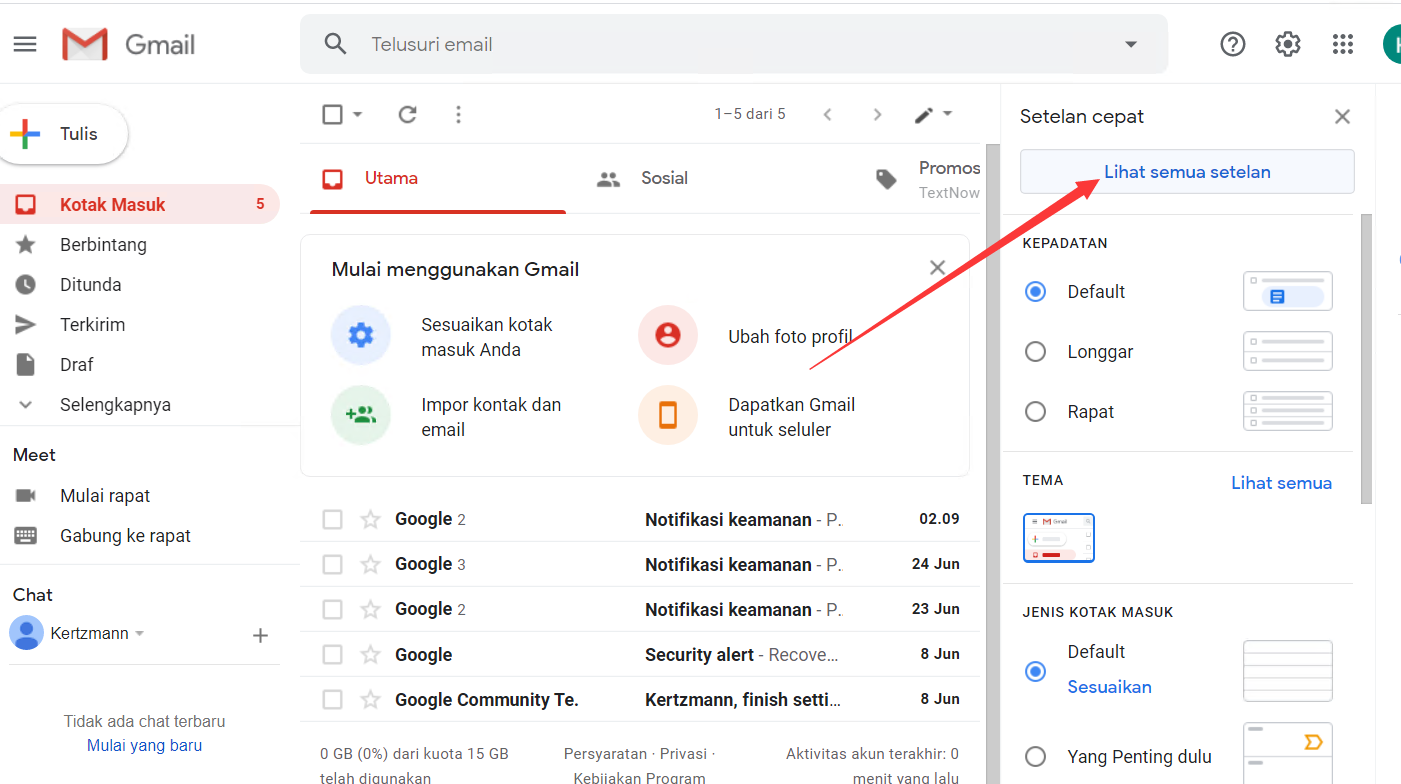Open Terkirim folder
Screen dimensions: 1401x784
[x=140, y=325]
